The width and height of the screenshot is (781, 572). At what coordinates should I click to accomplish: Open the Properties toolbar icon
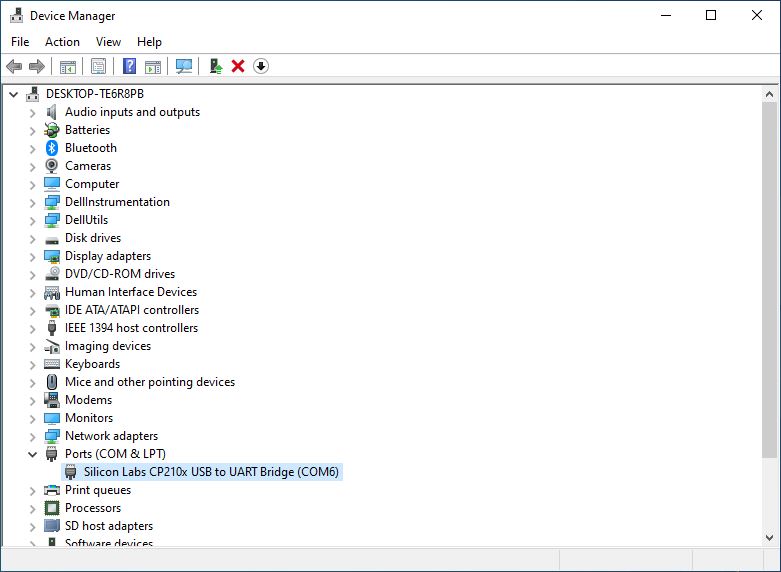click(x=98, y=66)
